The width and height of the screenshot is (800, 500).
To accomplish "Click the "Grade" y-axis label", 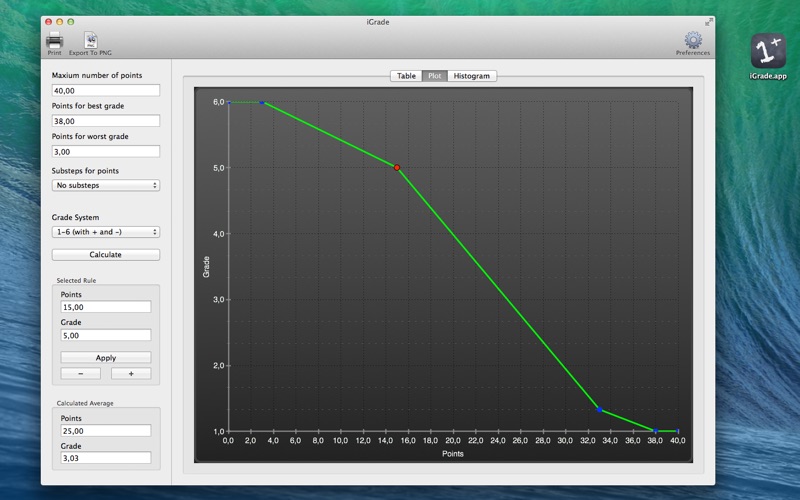I will [x=206, y=267].
